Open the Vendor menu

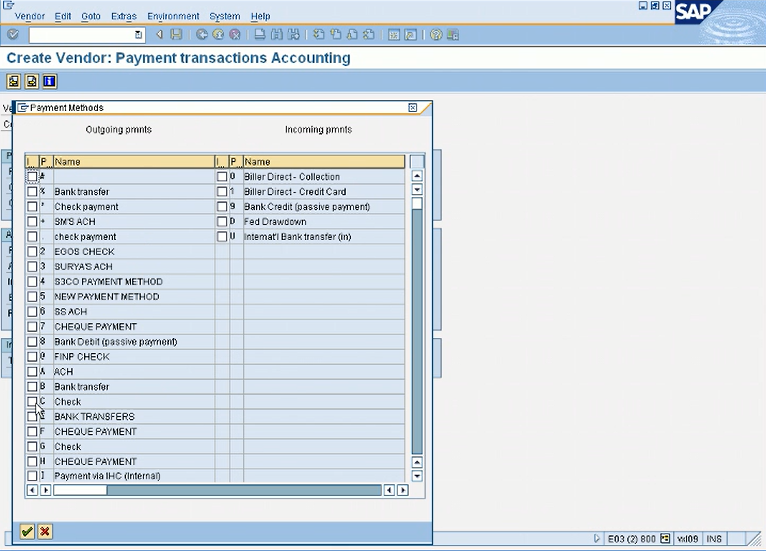30,16
